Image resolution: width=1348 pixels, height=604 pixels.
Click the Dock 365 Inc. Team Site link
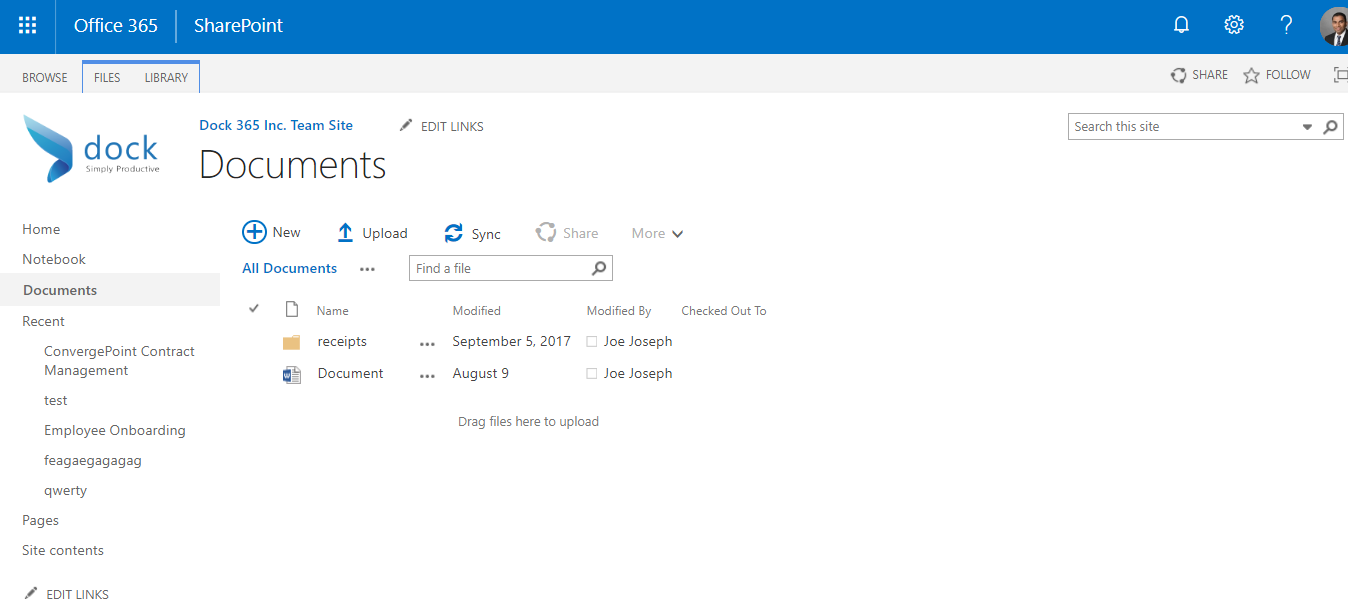click(x=276, y=125)
